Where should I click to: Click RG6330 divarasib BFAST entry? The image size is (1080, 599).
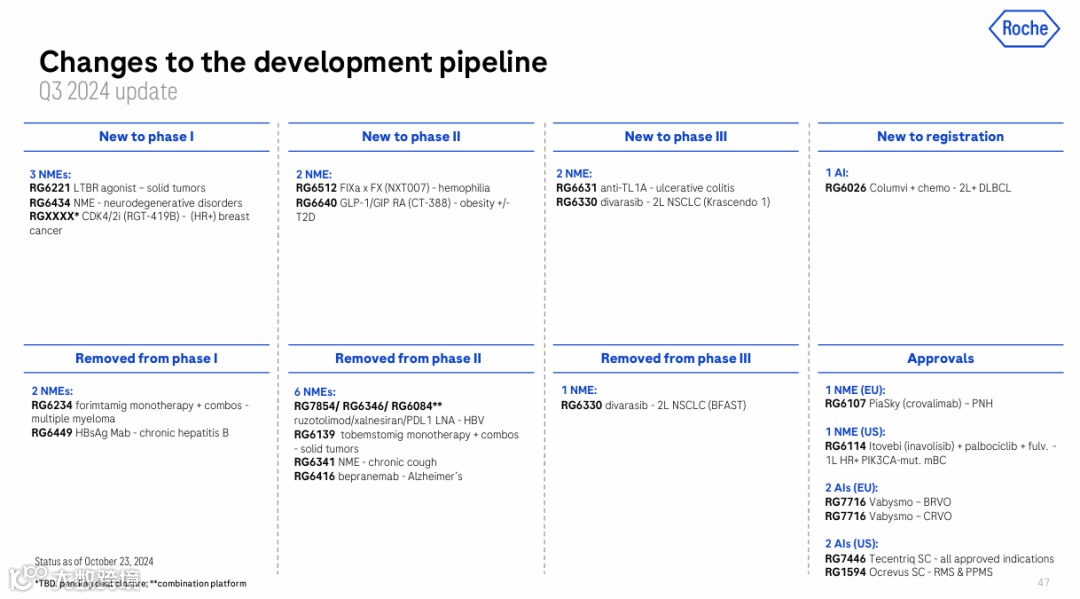pyautogui.click(x=653, y=405)
